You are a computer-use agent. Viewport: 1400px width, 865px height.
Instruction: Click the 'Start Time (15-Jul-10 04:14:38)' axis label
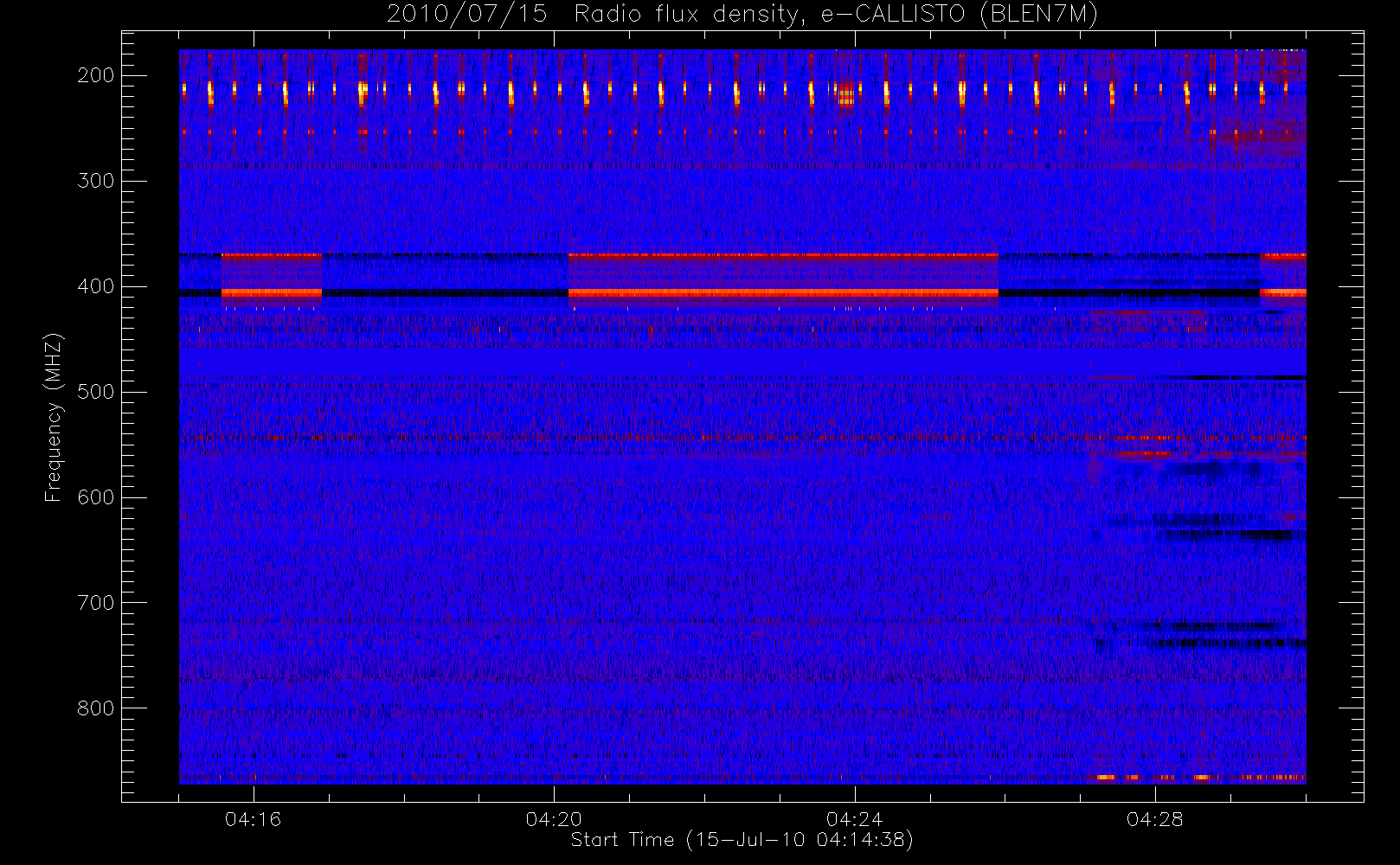pyautogui.click(x=742, y=840)
